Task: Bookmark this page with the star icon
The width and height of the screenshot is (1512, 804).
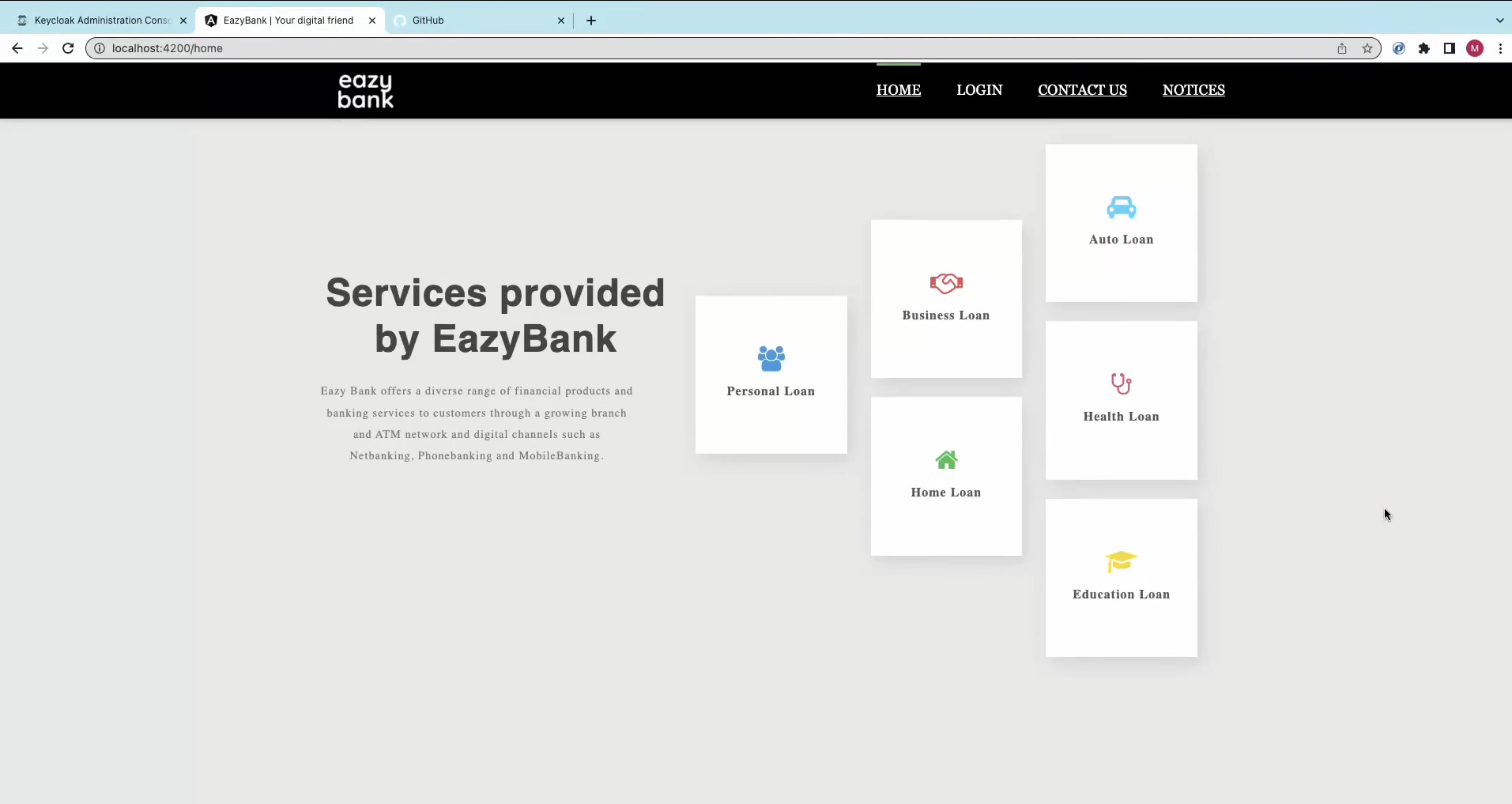Action: [x=1367, y=48]
